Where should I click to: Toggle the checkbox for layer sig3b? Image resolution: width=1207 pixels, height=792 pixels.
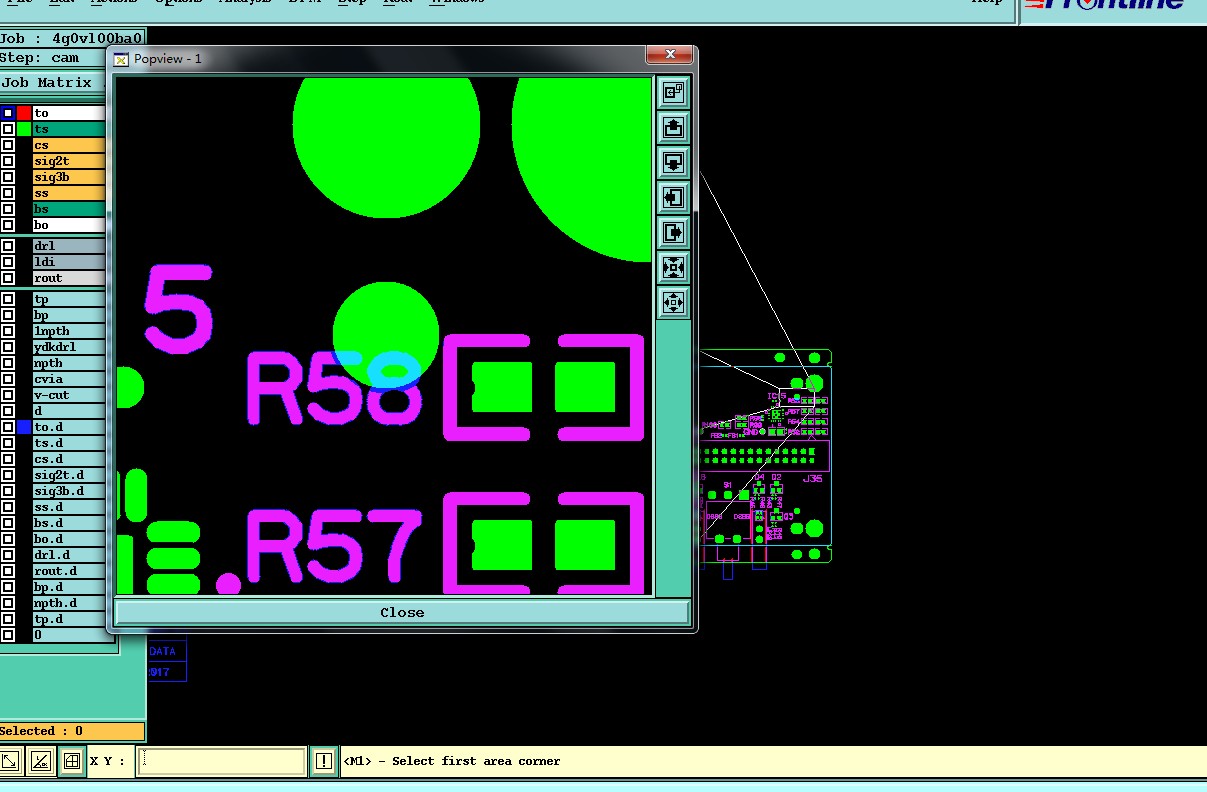pyautogui.click(x=8, y=177)
